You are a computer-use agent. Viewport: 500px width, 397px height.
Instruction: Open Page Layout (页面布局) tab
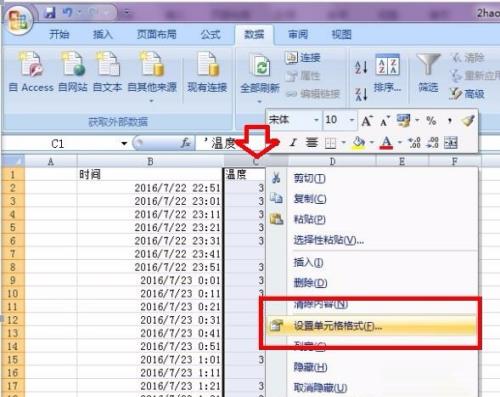pyautogui.click(x=156, y=34)
